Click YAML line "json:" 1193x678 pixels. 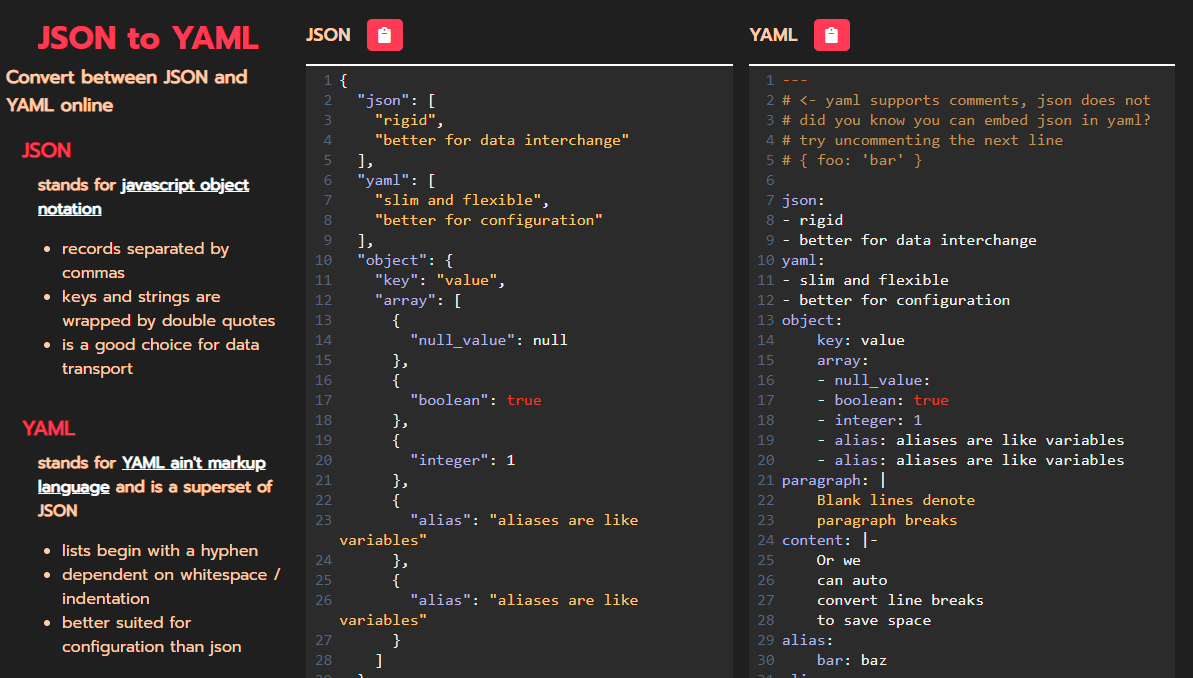point(803,200)
